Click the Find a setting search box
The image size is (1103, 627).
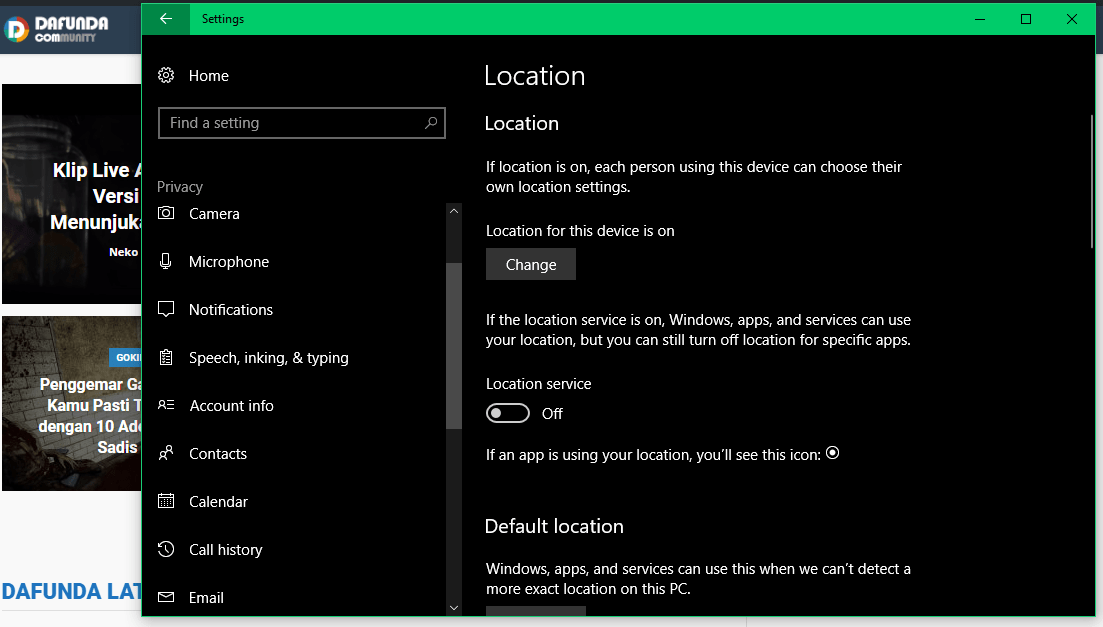(290, 123)
